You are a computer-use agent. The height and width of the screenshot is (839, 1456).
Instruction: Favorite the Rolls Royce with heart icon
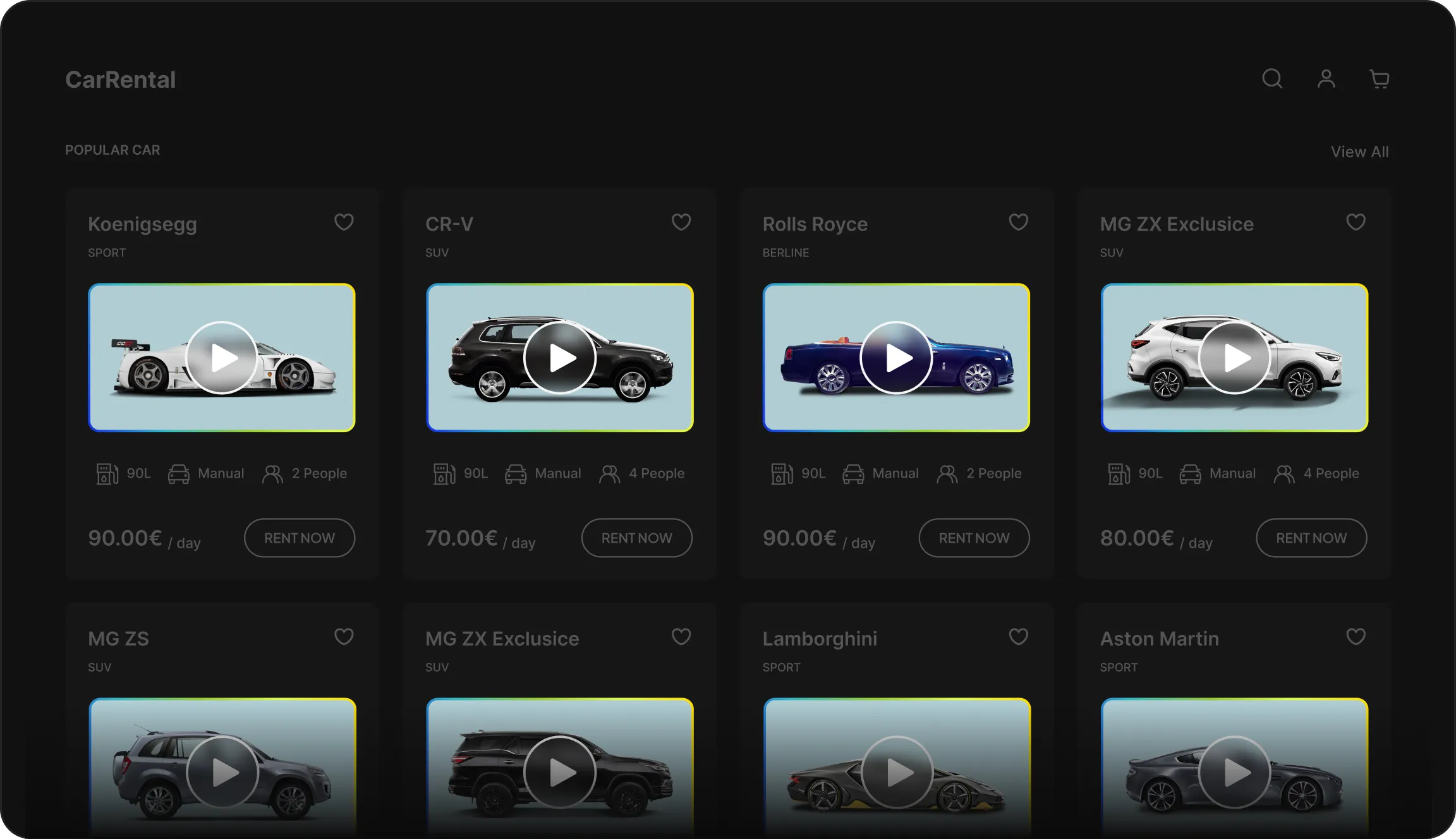(1018, 222)
